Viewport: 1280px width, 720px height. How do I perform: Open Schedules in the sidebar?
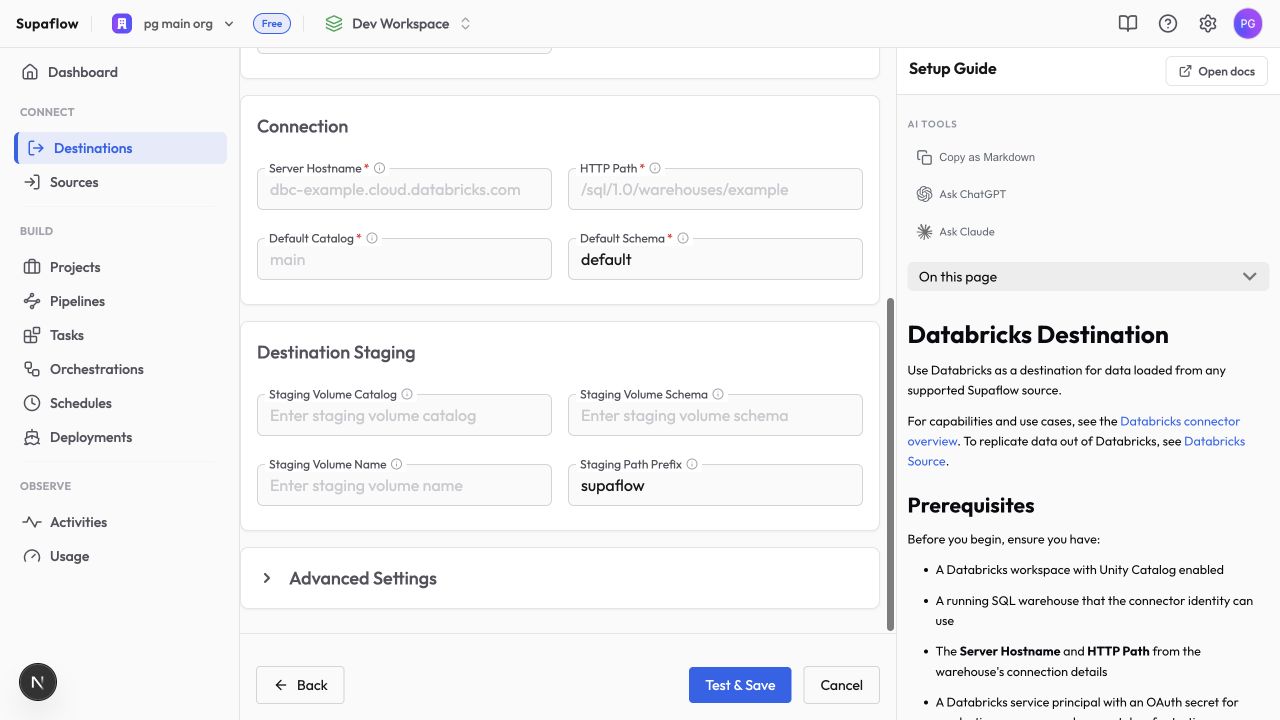(x=120, y=403)
